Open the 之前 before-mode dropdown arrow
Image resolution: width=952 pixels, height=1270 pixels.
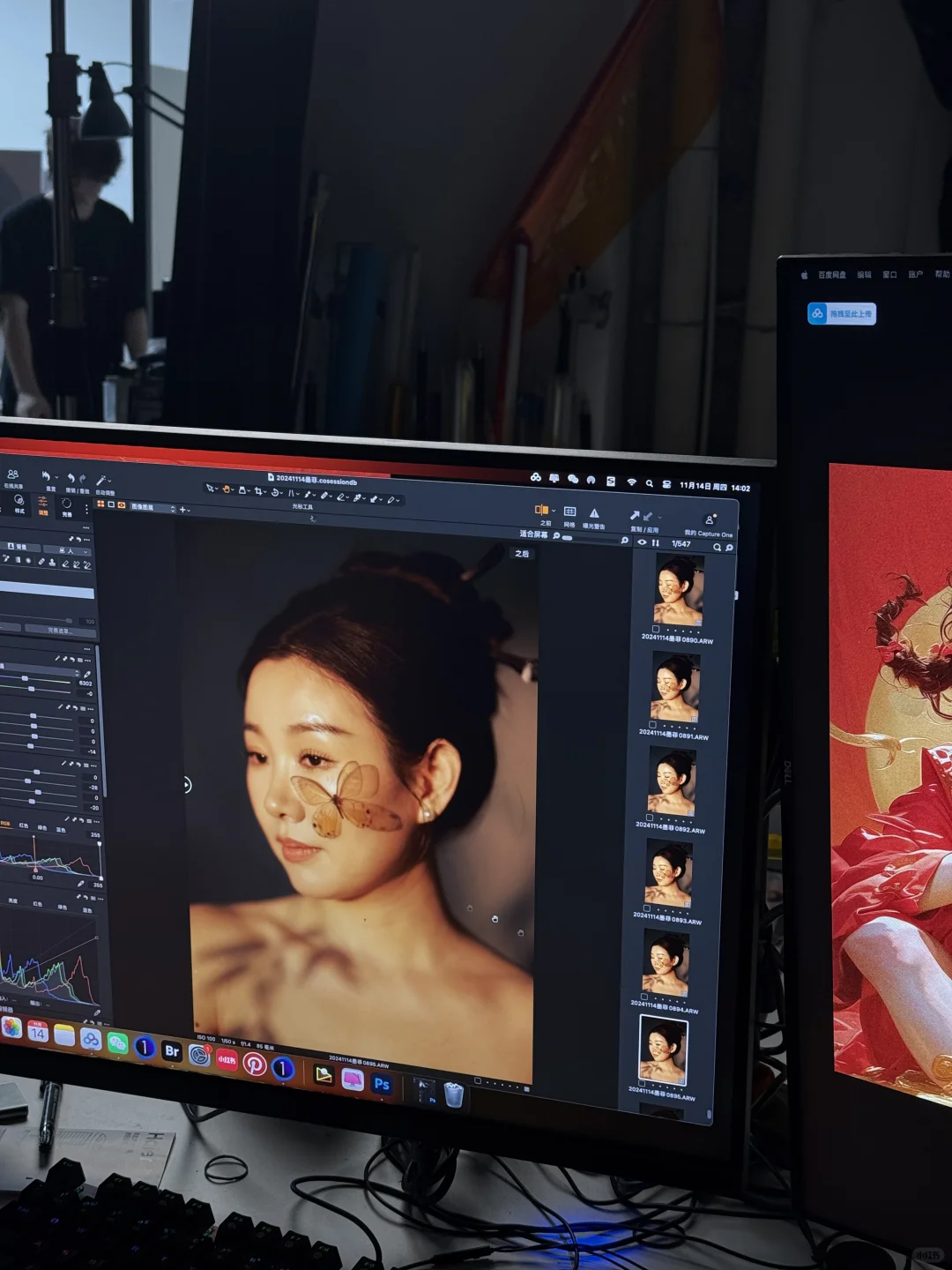[x=554, y=511]
